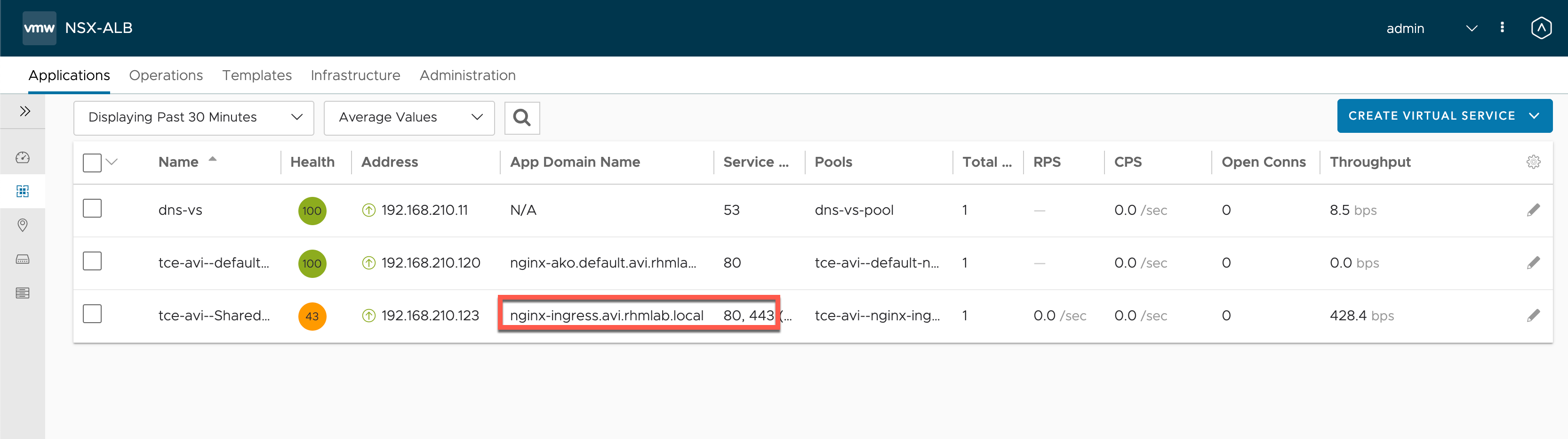Expand the Create Virtual Service dropdown arrow
The height and width of the screenshot is (439, 1568).
pyautogui.click(x=1534, y=116)
